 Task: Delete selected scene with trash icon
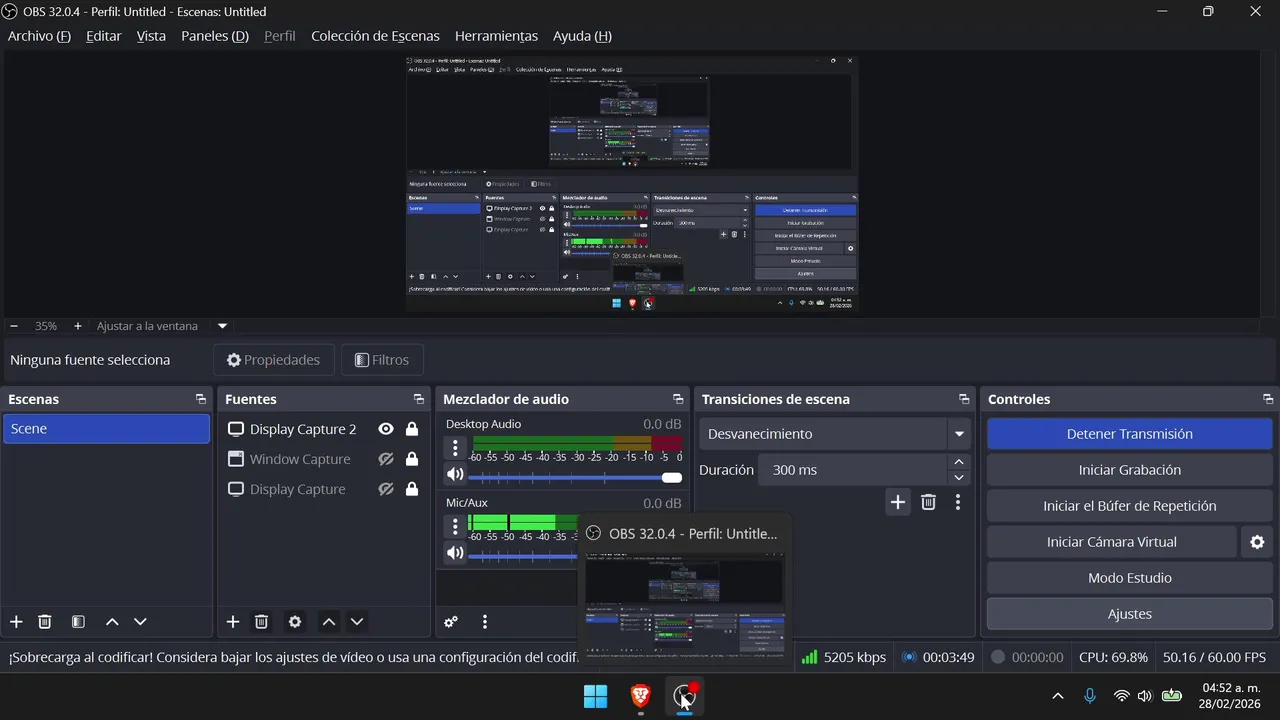pyautogui.click(x=45, y=622)
